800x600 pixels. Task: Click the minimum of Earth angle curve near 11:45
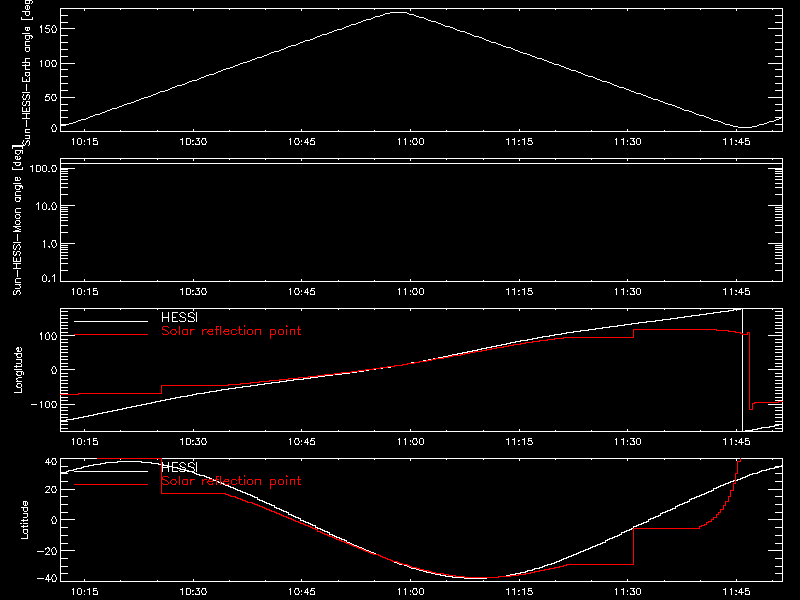[x=745, y=127]
